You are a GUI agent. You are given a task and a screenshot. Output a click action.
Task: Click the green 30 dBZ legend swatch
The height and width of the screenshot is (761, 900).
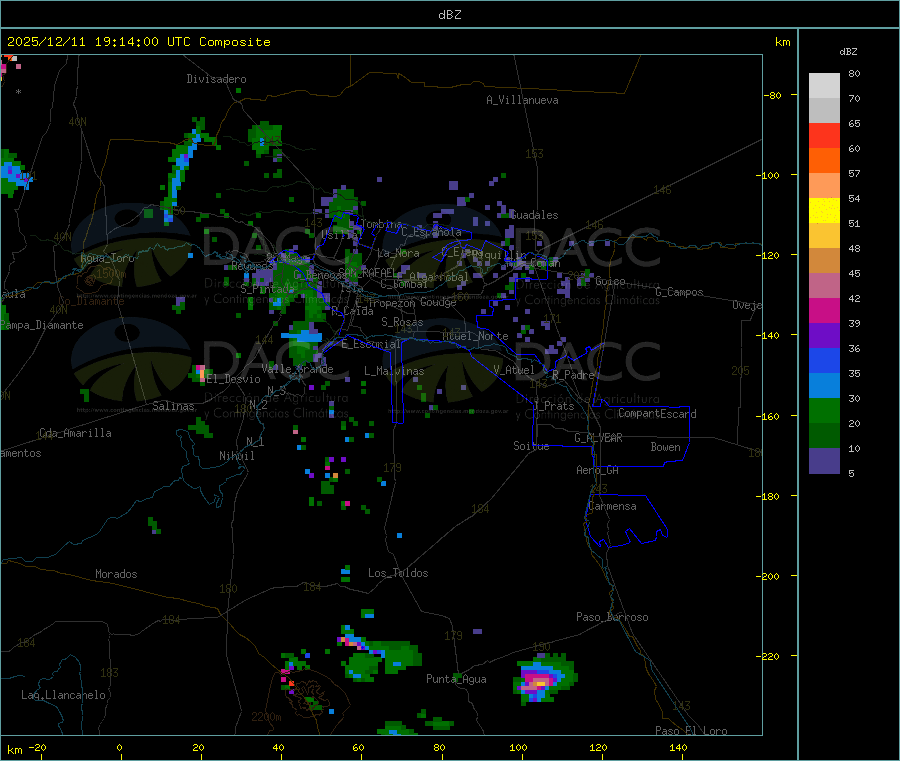coord(824,410)
